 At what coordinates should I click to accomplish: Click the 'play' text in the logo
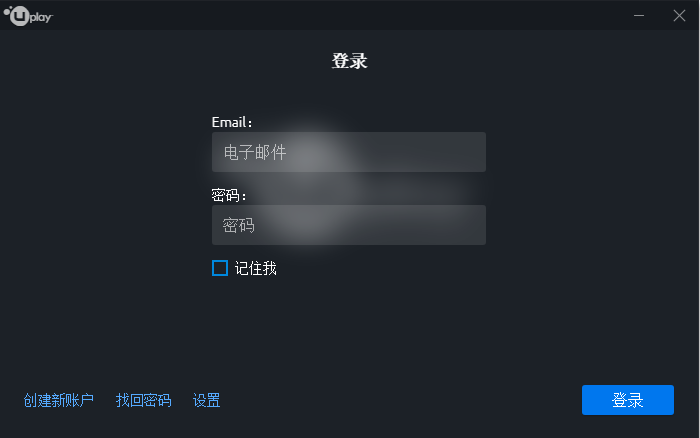tap(42, 17)
